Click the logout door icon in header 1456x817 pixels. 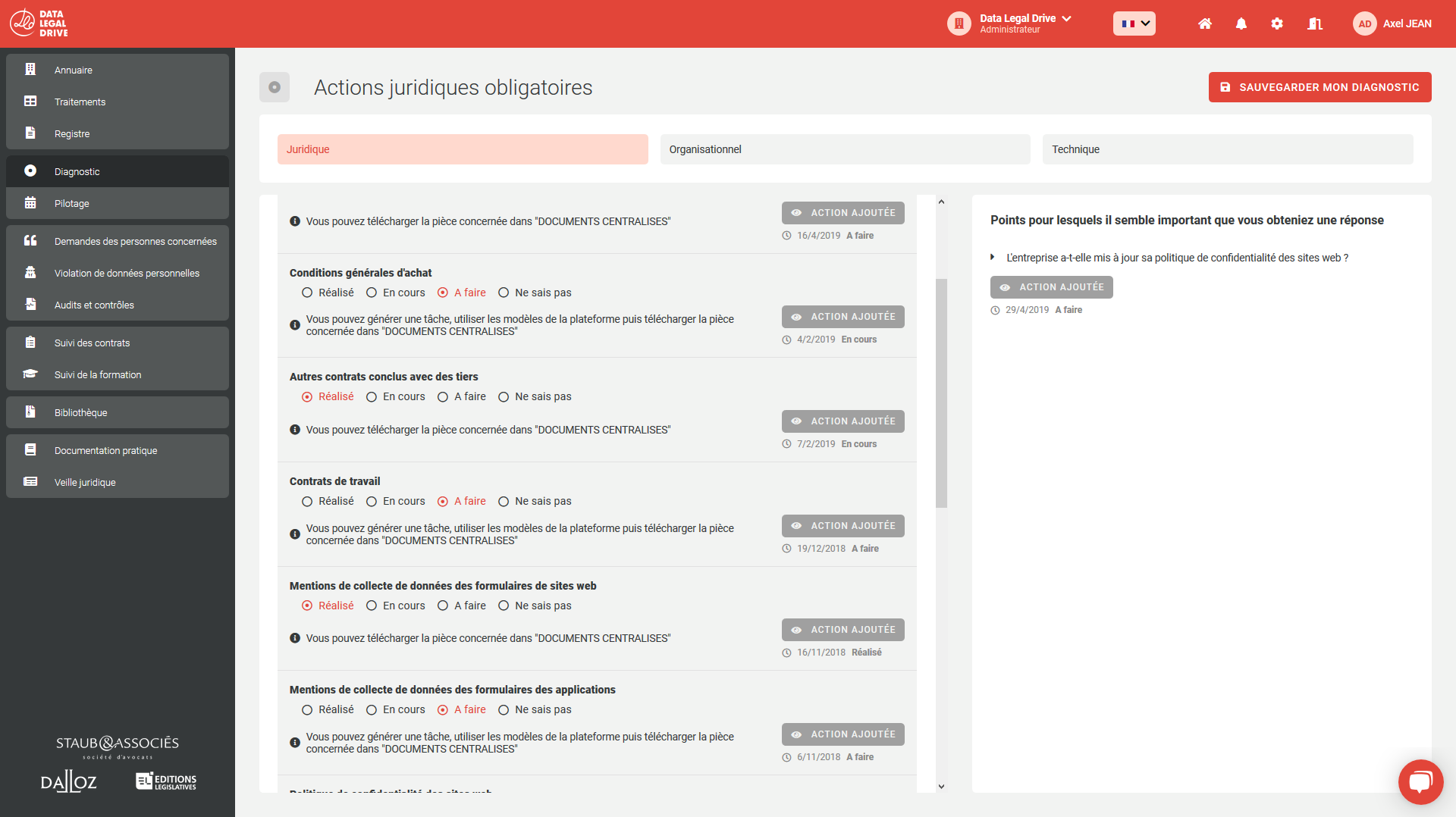pos(1315,23)
